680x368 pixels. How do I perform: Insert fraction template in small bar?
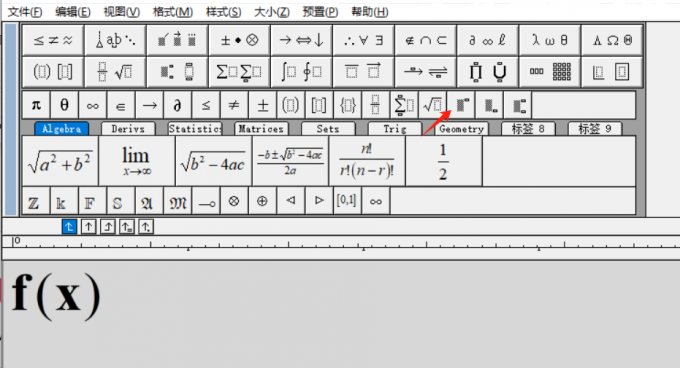pos(376,105)
